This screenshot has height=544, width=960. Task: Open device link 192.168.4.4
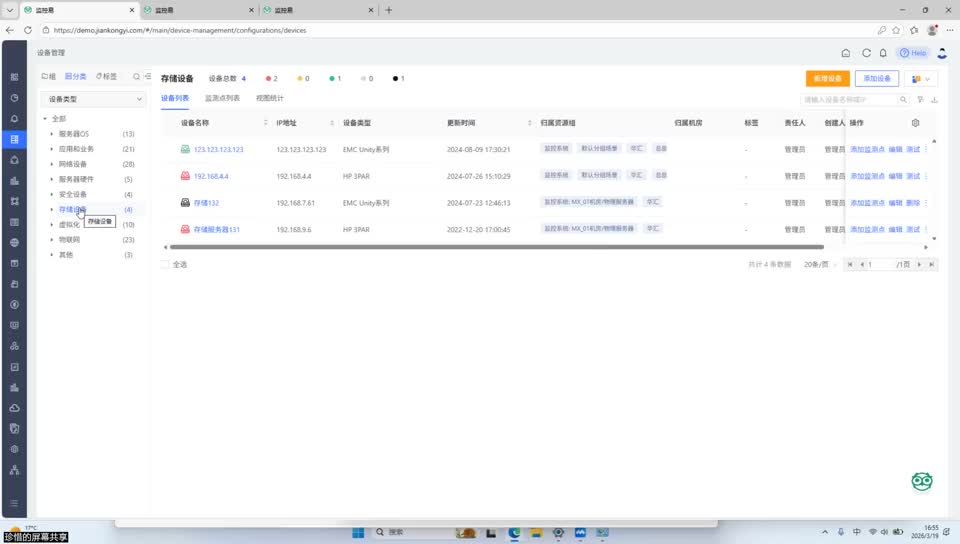[210, 176]
